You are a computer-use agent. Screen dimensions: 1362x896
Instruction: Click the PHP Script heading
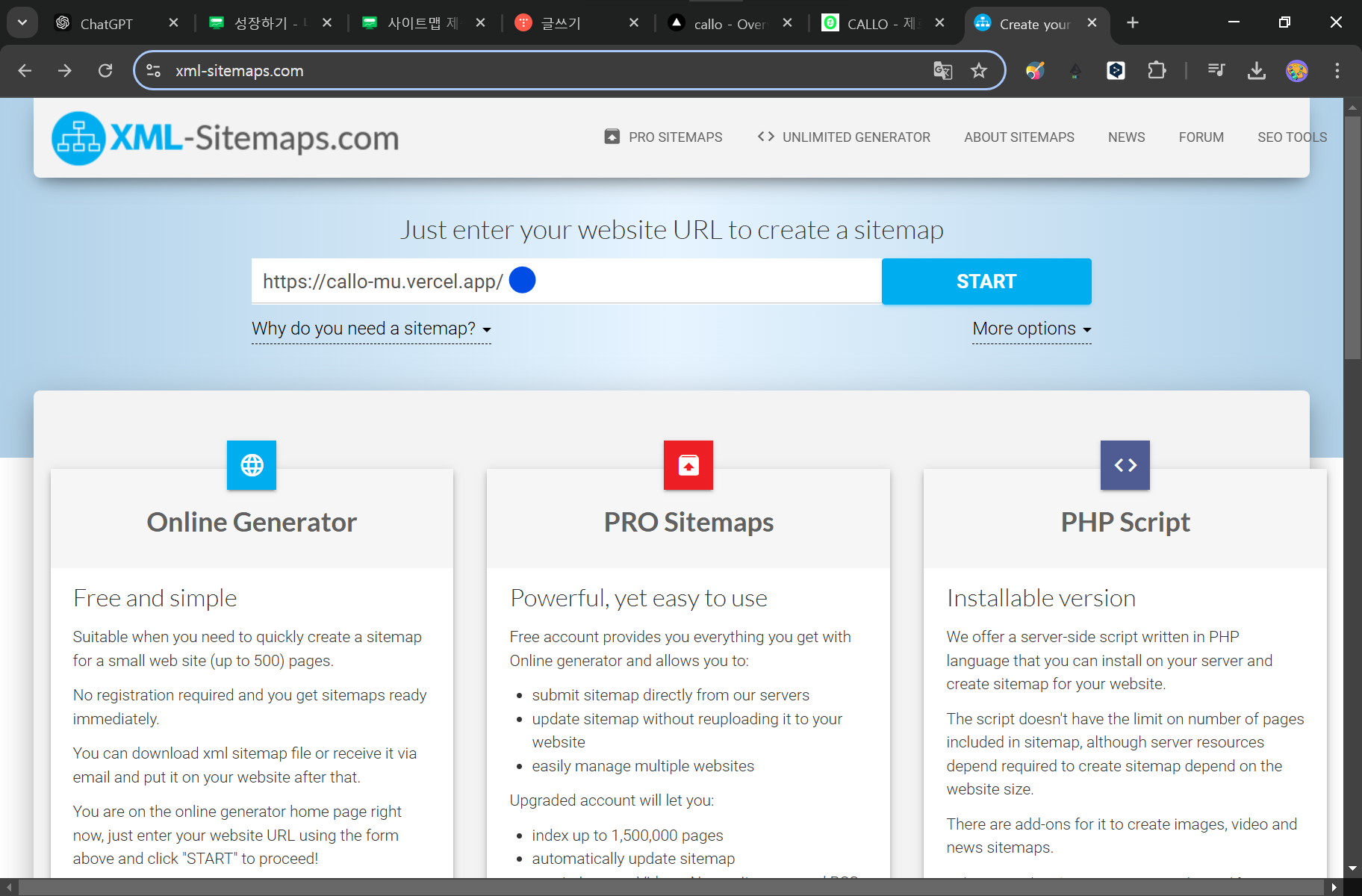coord(1125,522)
